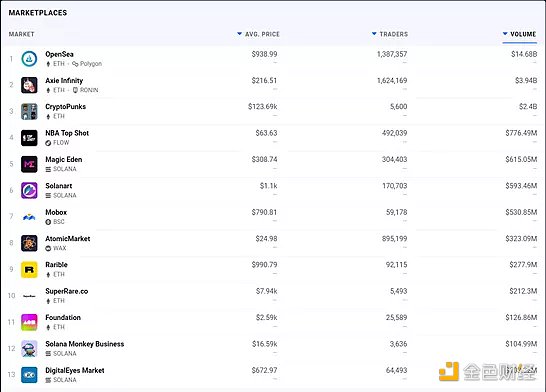This screenshot has height=392, width=546.
Task: Click the Solana Monkey Business avatar
Action: click(x=29, y=349)
